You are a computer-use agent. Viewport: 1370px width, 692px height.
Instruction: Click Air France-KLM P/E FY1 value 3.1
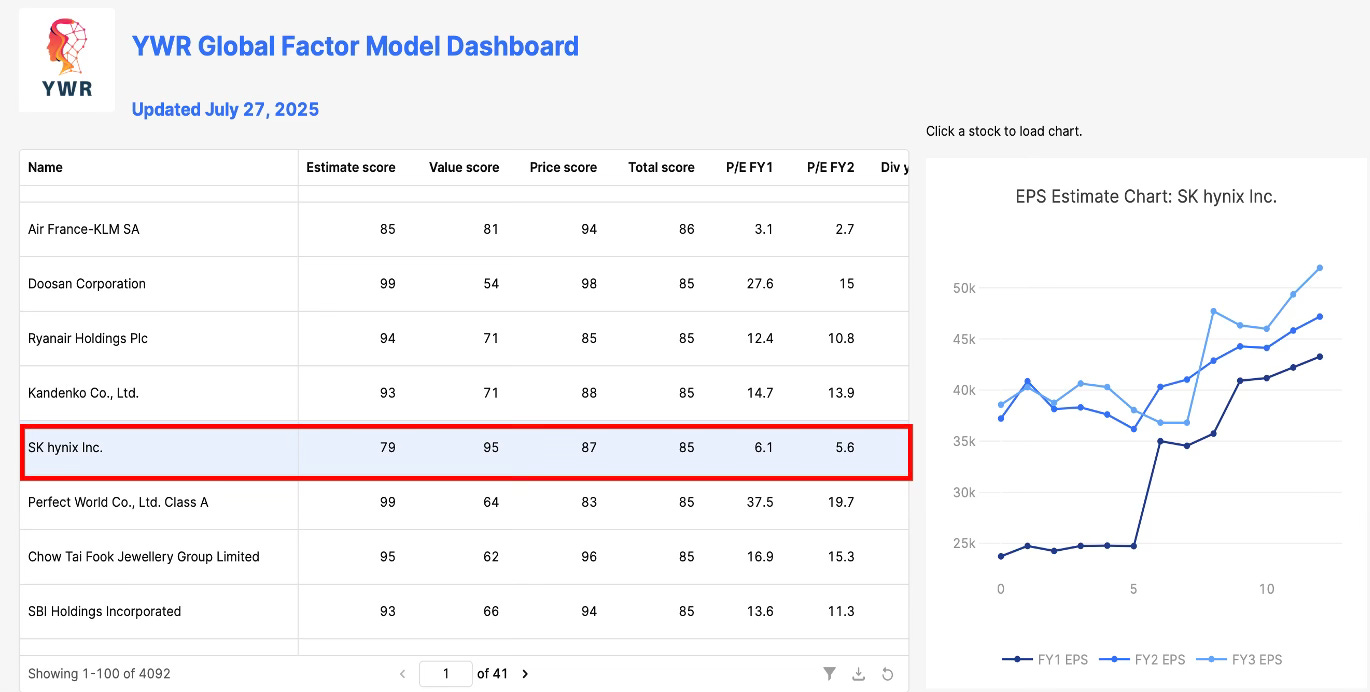coord(764,229)
